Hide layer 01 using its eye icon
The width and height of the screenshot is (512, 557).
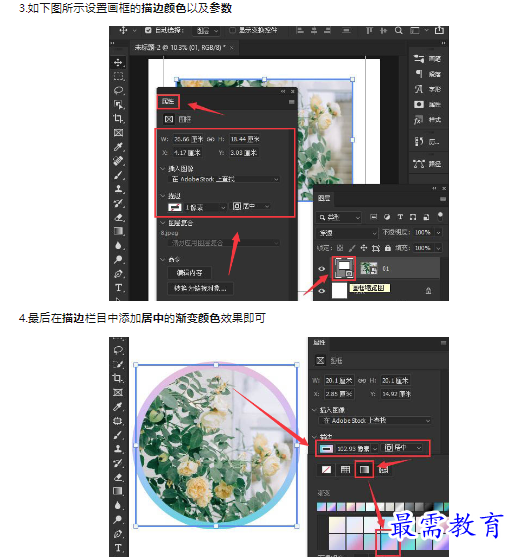point(322,269)
